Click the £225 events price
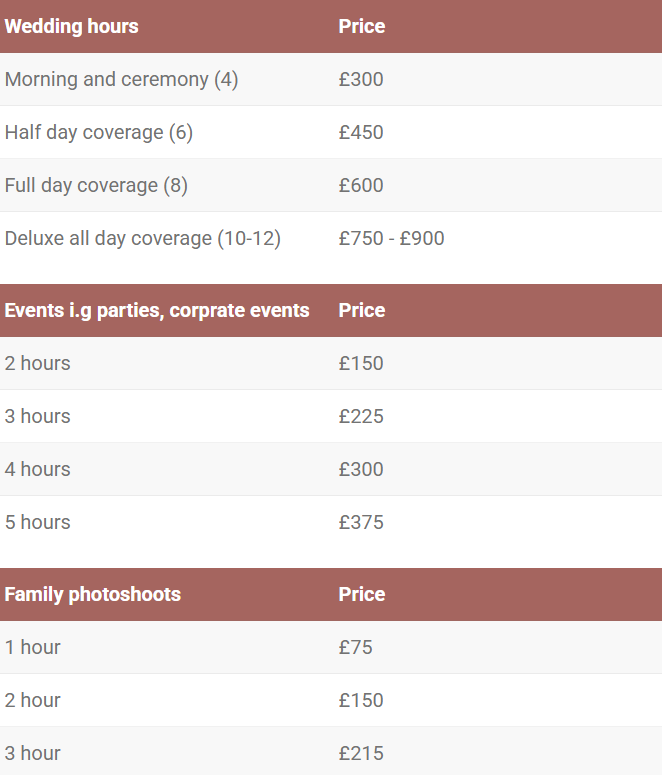 361,416
